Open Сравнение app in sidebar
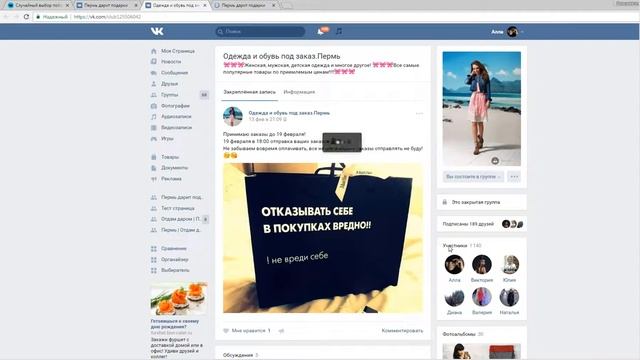Image resolution: width=640 pixels, height=360 pixels. pos(173,249)
